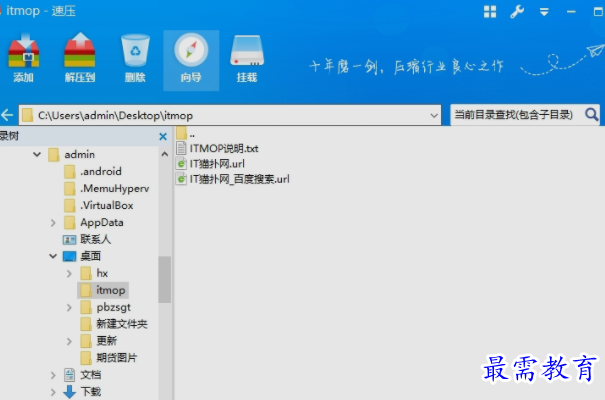This screenshot has width=605, height=400.
Task: Expand the AppData folder node
Action: tap(53, 223)
